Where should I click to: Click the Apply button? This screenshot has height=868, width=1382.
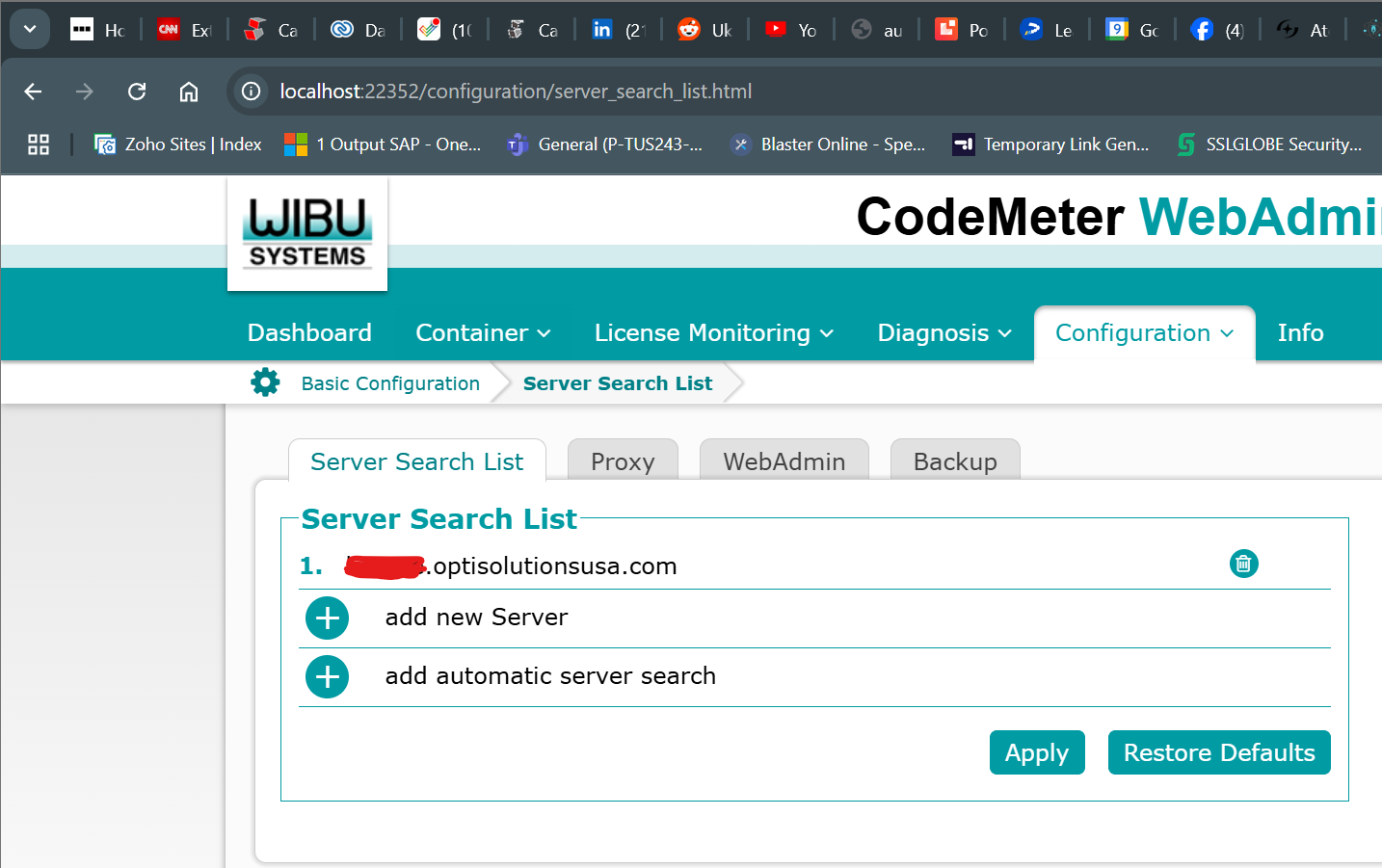pos(1037,752)
